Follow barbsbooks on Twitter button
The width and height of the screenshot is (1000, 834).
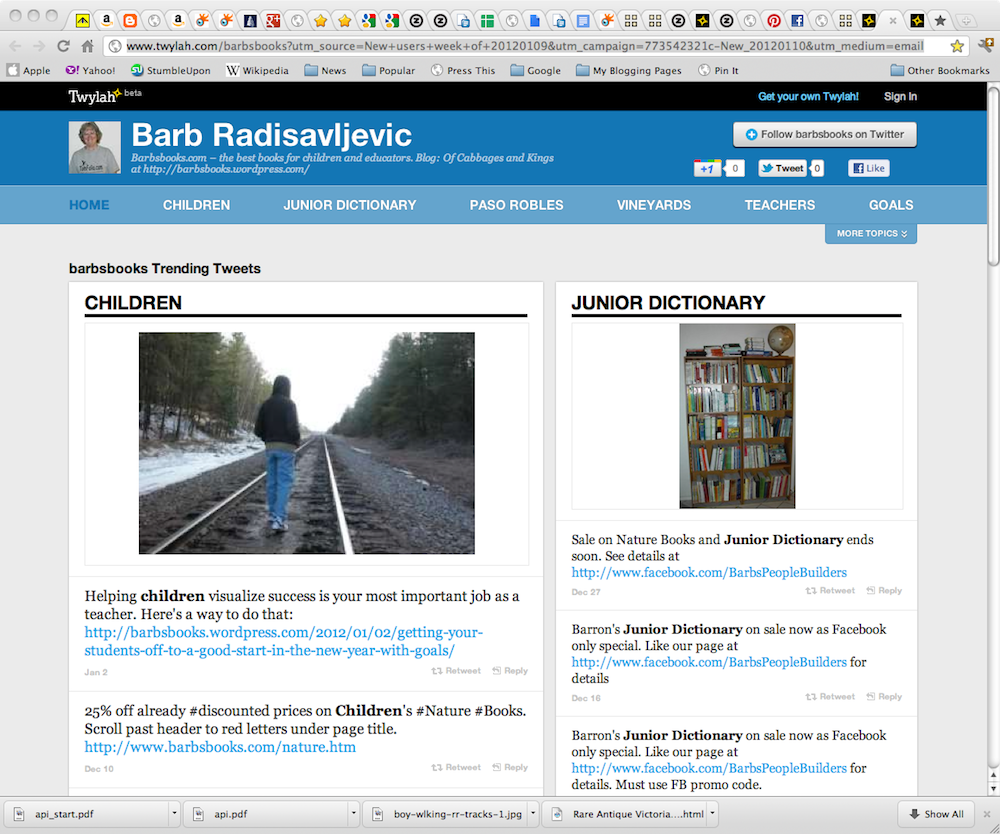825,135
